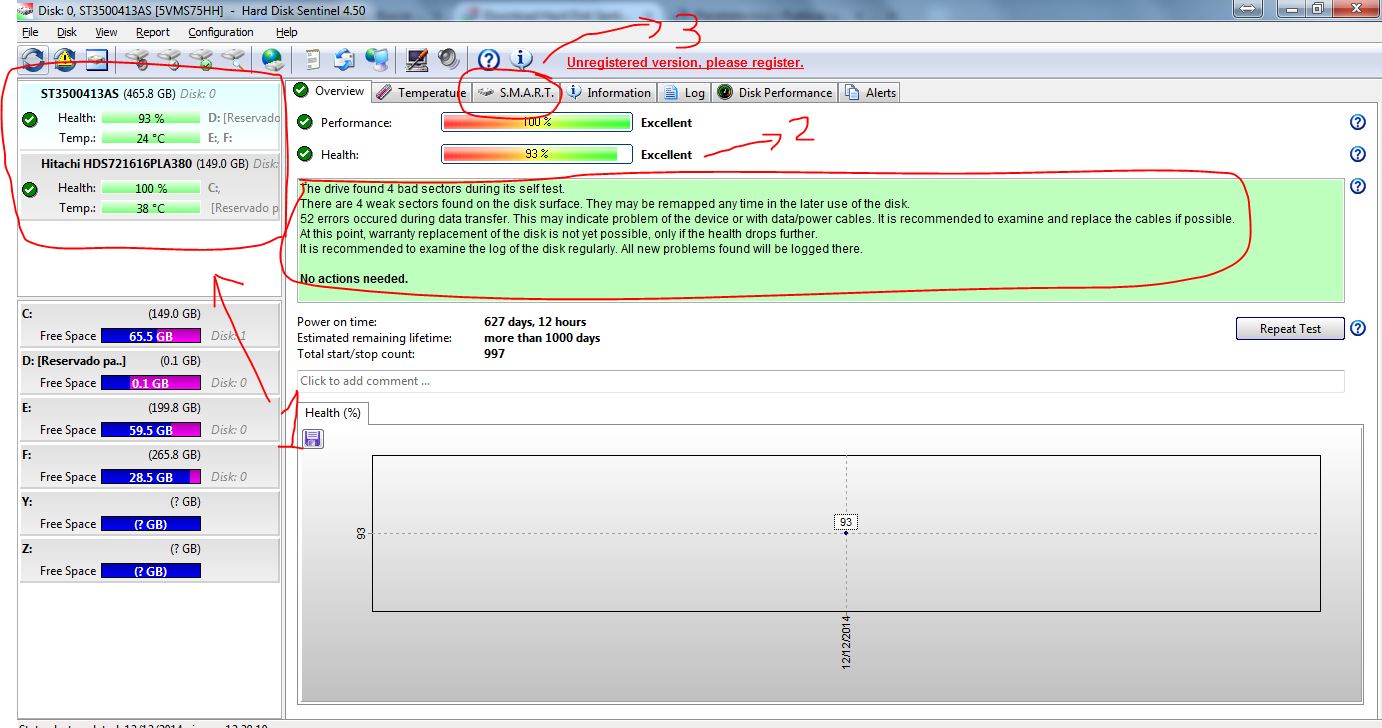Viewport: 1382px width, 728px height.
Task: Click the Repeat Test button
Action: (x=1290, y=328)
